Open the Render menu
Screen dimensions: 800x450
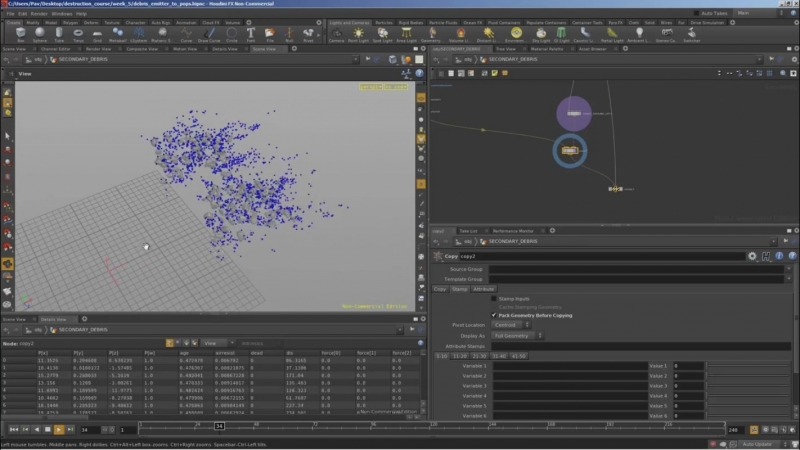click(39, 13)
